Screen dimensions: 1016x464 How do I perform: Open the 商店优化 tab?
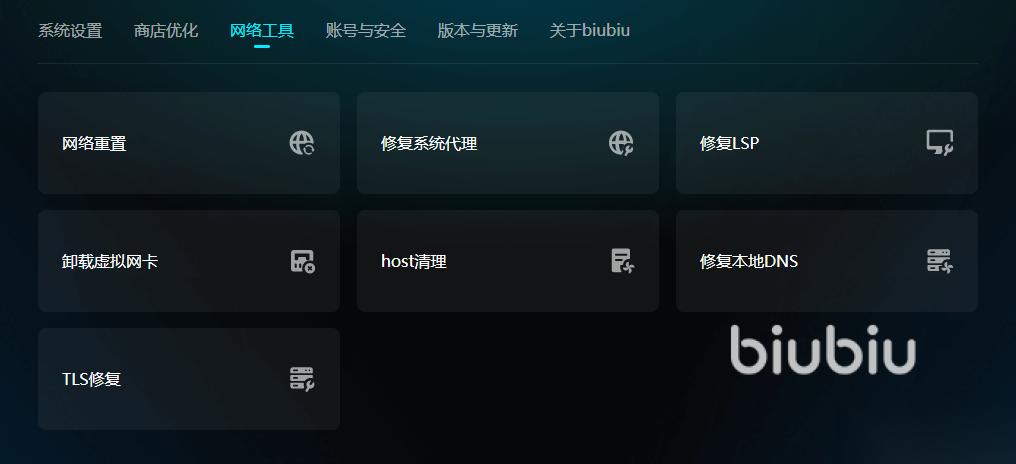coord(166,30)
